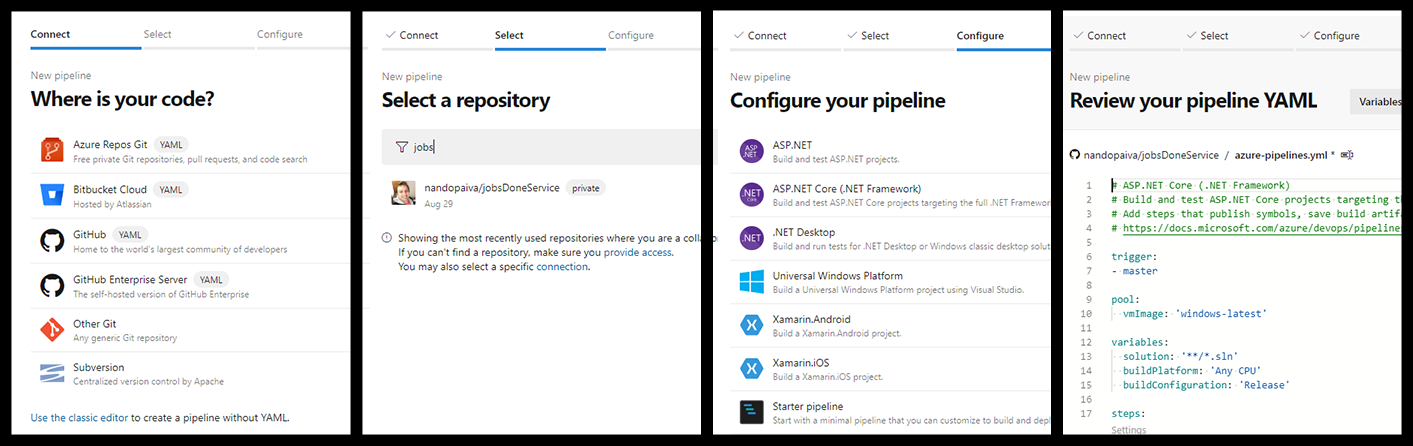Select the ASP.NET template icon
Screen dimensions: 1413x446
[751, 151]
